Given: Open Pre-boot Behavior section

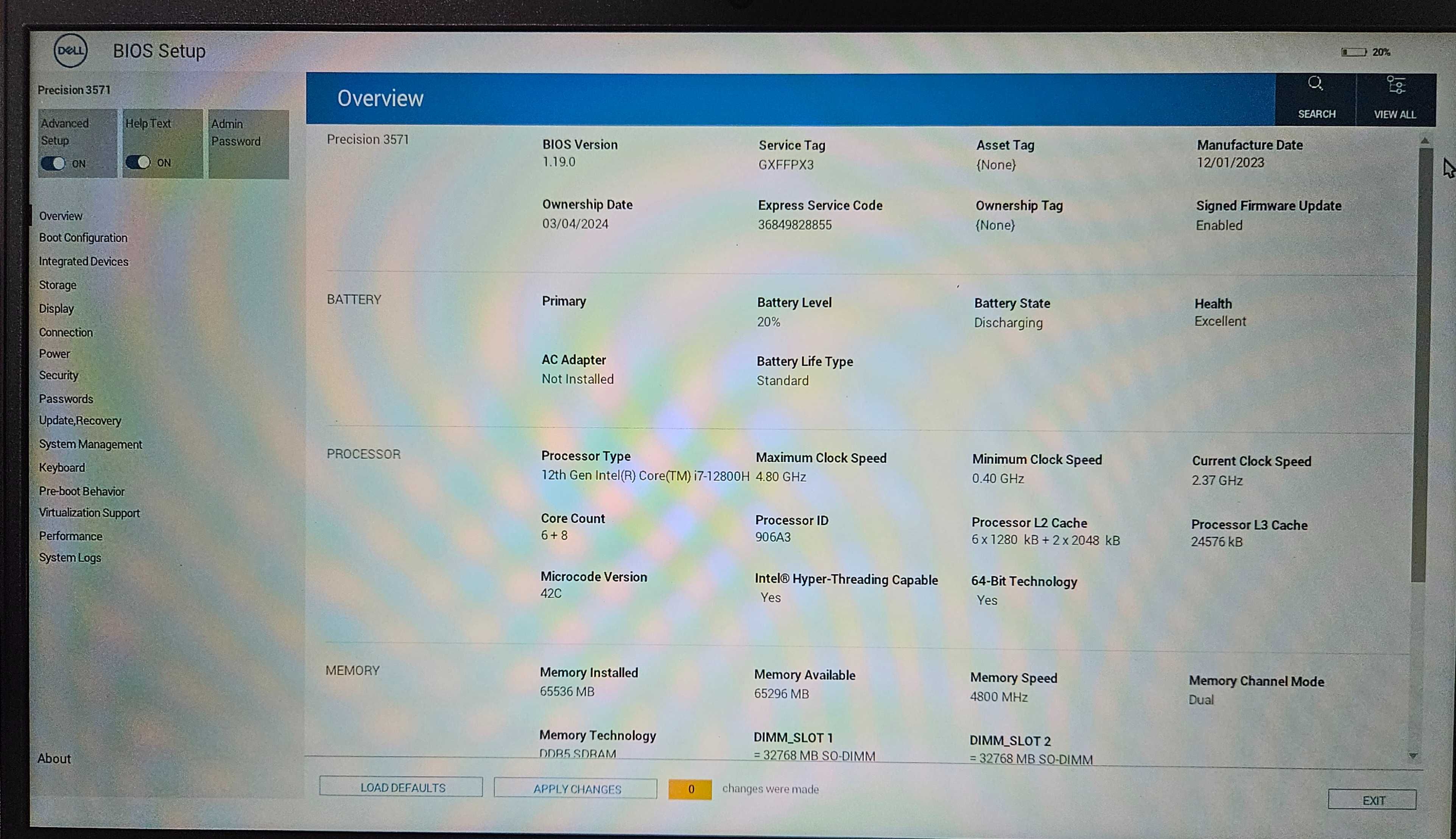Looking at the screenshot, I should pos(82,492).
